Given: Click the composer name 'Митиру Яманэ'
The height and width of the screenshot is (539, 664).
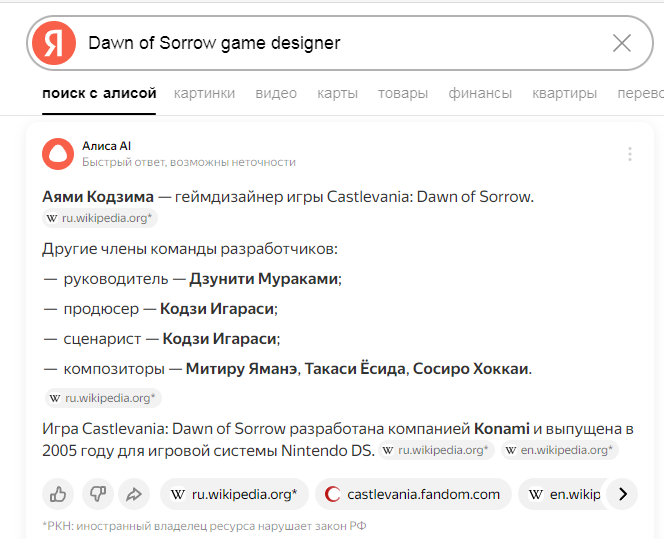Looking at the screenshot, I should pos(241,369).
